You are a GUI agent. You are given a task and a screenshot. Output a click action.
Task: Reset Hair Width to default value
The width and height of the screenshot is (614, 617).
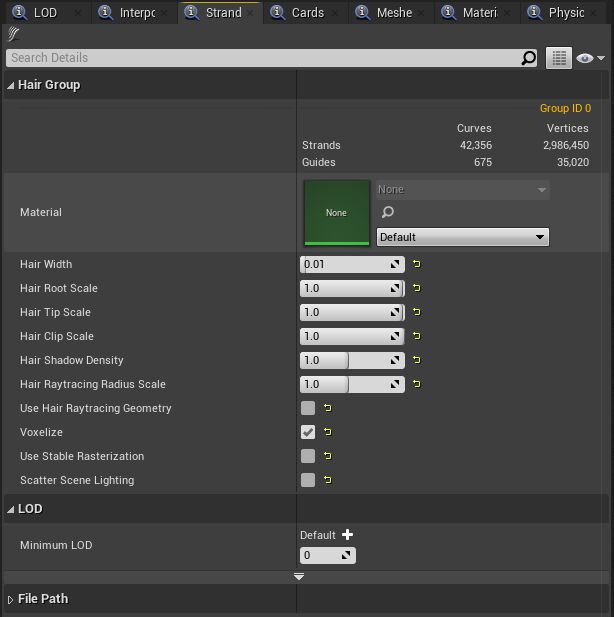click(x=417, y=265)
